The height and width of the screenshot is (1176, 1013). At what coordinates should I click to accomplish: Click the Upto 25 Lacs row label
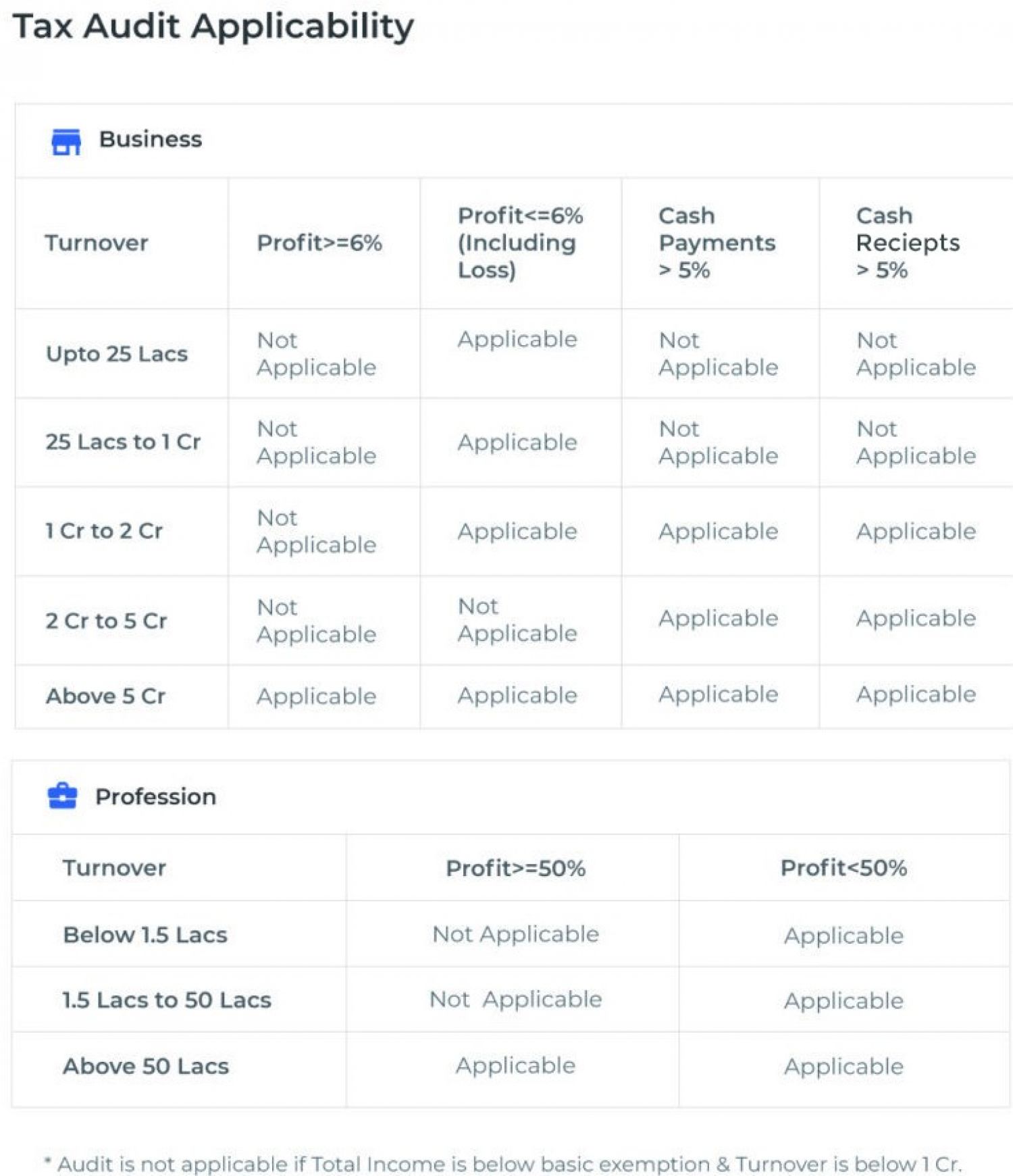117,354
